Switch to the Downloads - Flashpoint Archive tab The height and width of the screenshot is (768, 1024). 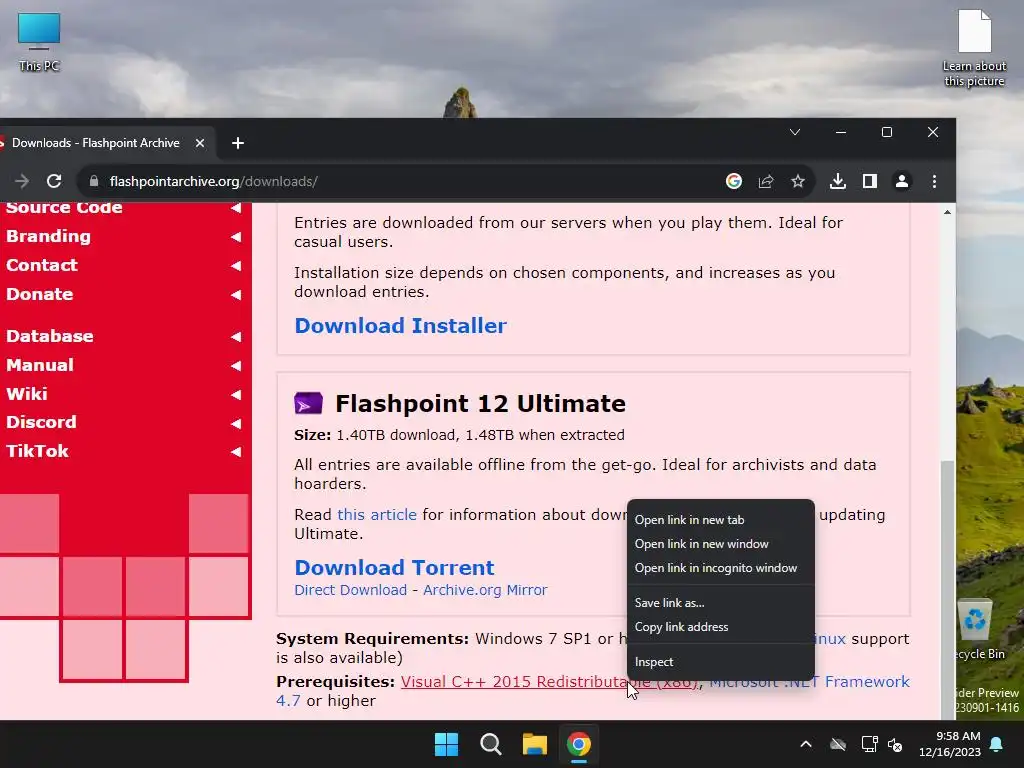pos(95,143)
